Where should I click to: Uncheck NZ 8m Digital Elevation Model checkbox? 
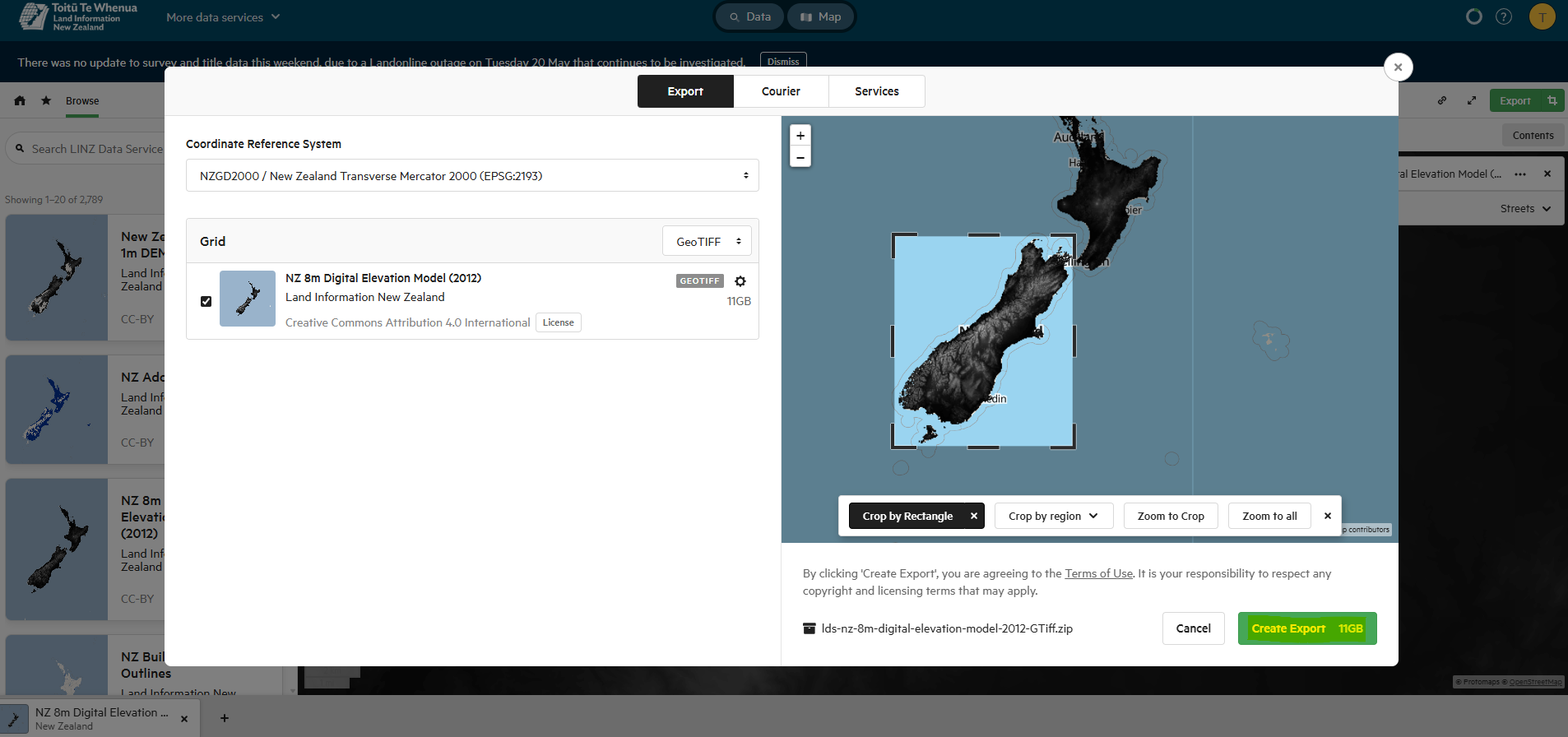coord(206,301)
